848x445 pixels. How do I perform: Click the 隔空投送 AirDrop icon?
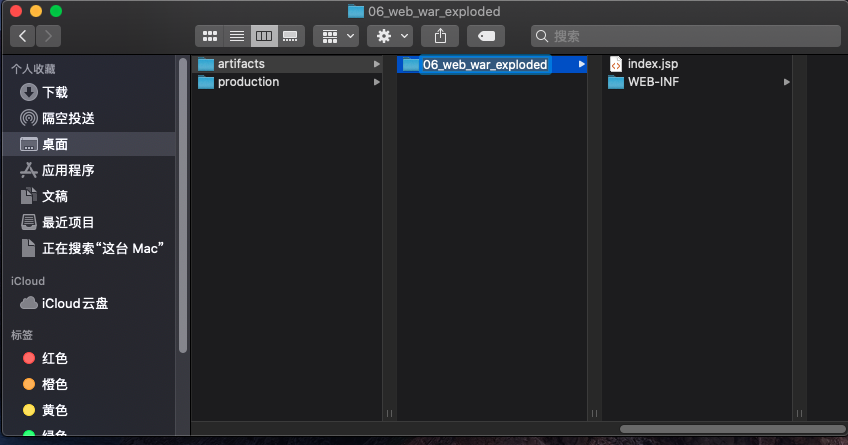click(x=29, y=118)
